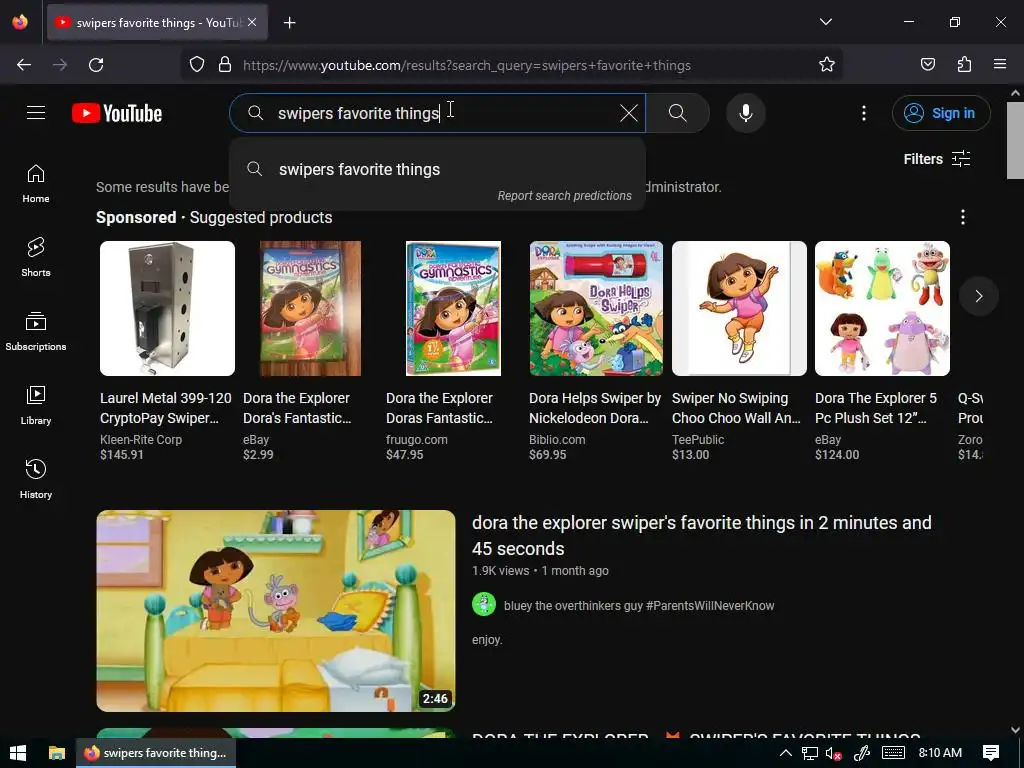Click the Firefox taskbar button
The height and width of the screenshot is (768, 1024).
tap(156, 753)
